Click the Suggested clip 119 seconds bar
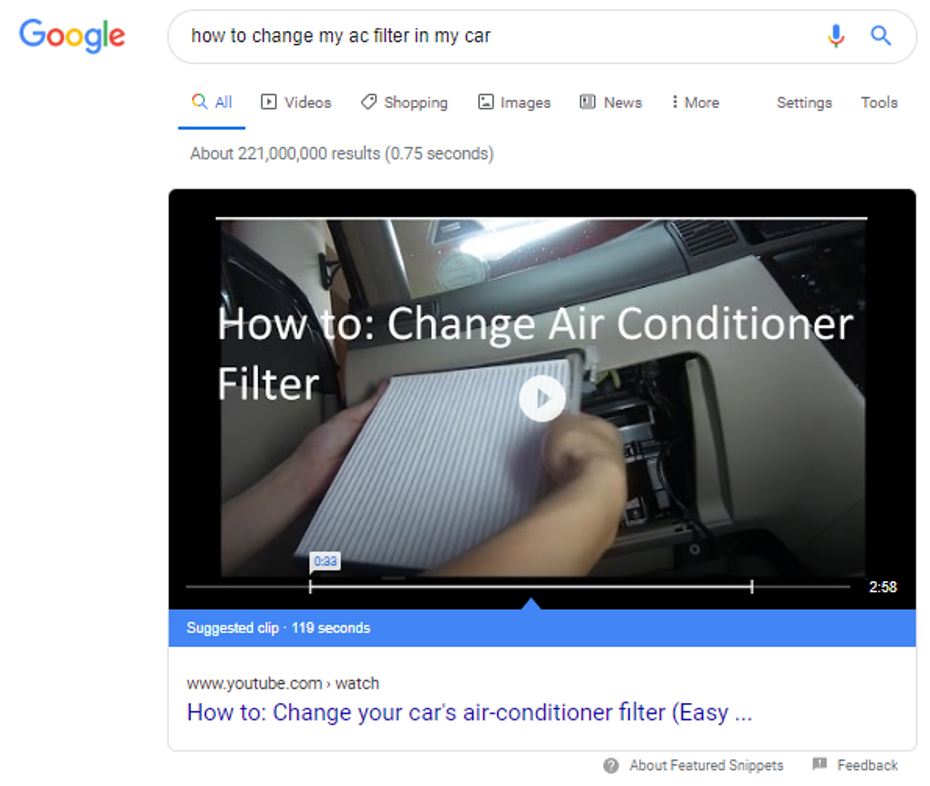 [542, 628]
